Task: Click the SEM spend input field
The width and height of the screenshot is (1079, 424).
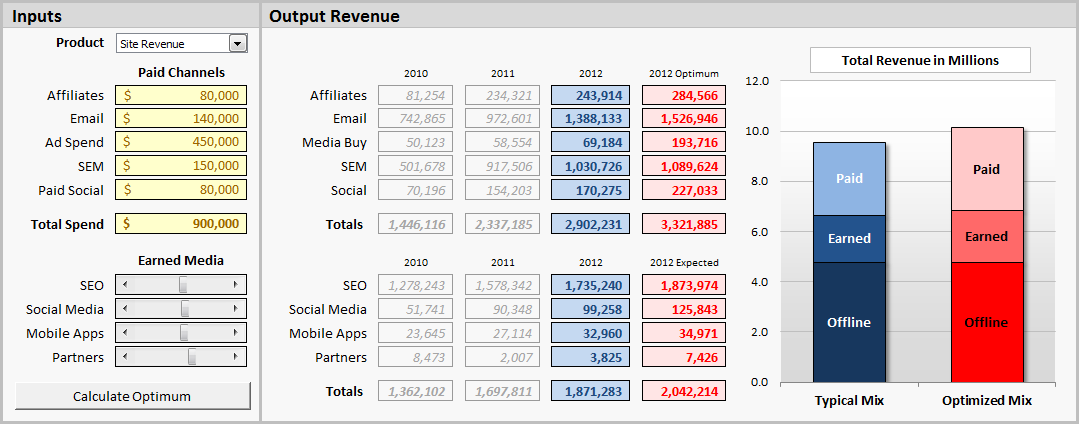Action: tap(181, 166)
